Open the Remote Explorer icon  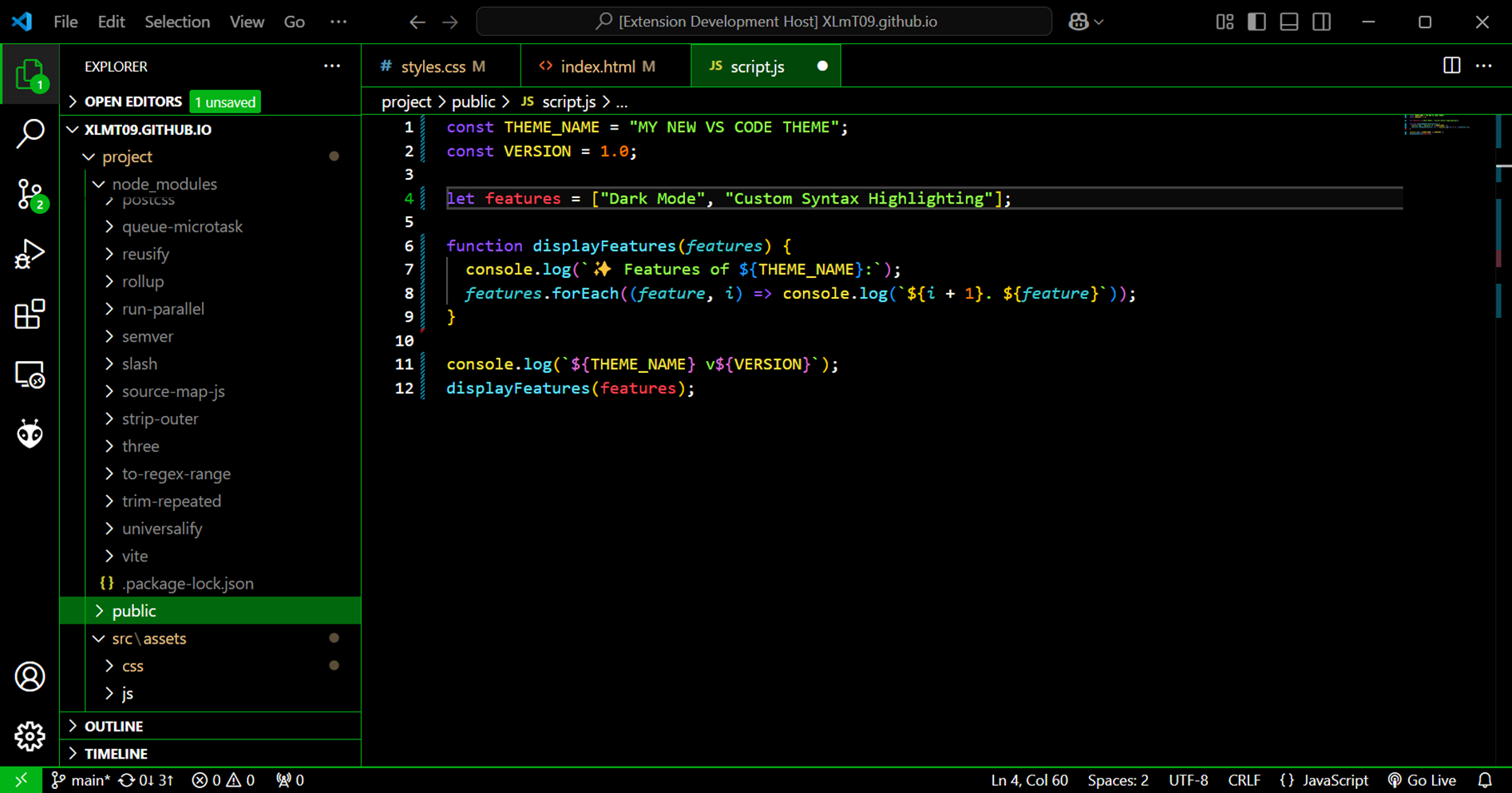(x=30, y=374)
